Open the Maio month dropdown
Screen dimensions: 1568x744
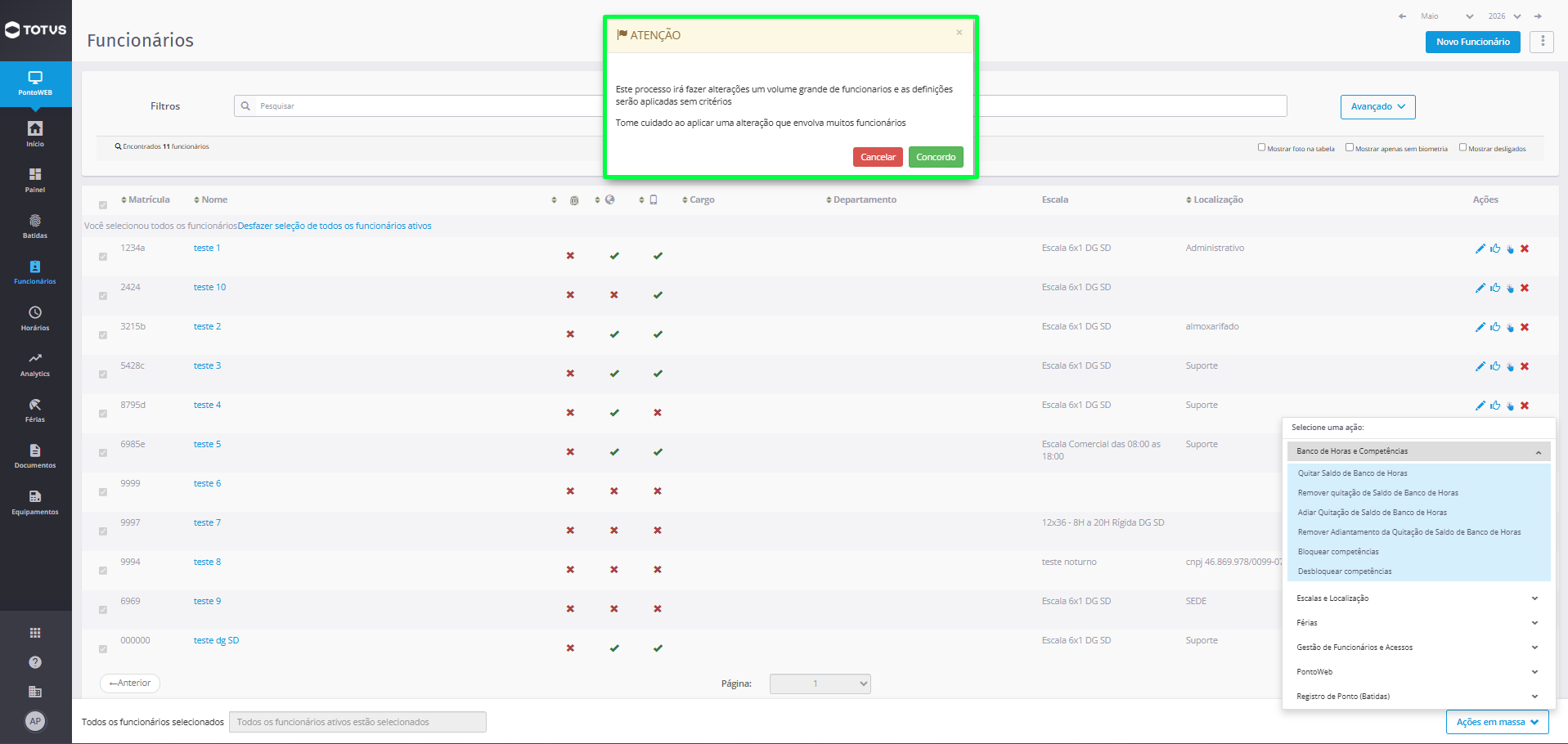(x=1445, y=16)
